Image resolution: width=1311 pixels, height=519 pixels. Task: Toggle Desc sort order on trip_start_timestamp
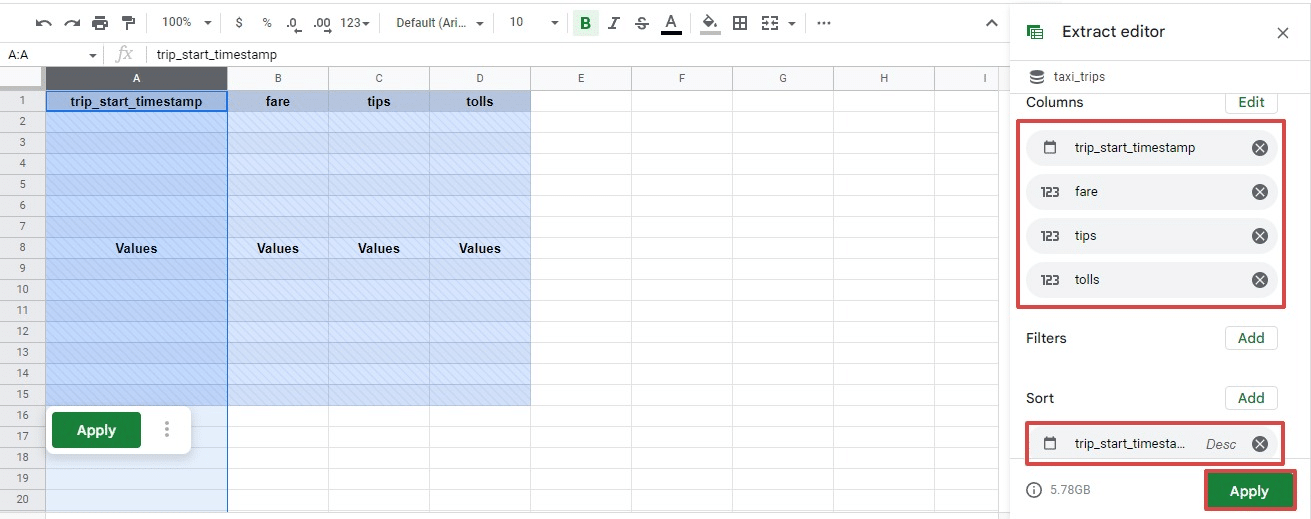(x=1220, y=444)
